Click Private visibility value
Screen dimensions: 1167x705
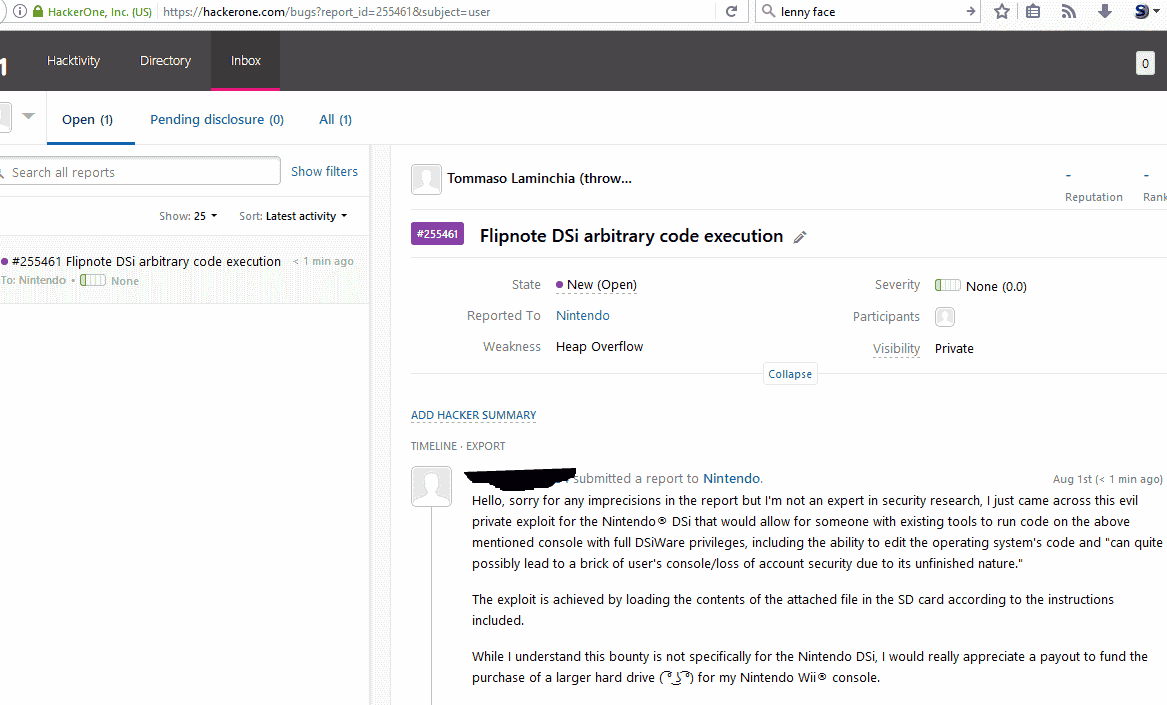pyautogui.click(x=954, y=348)
